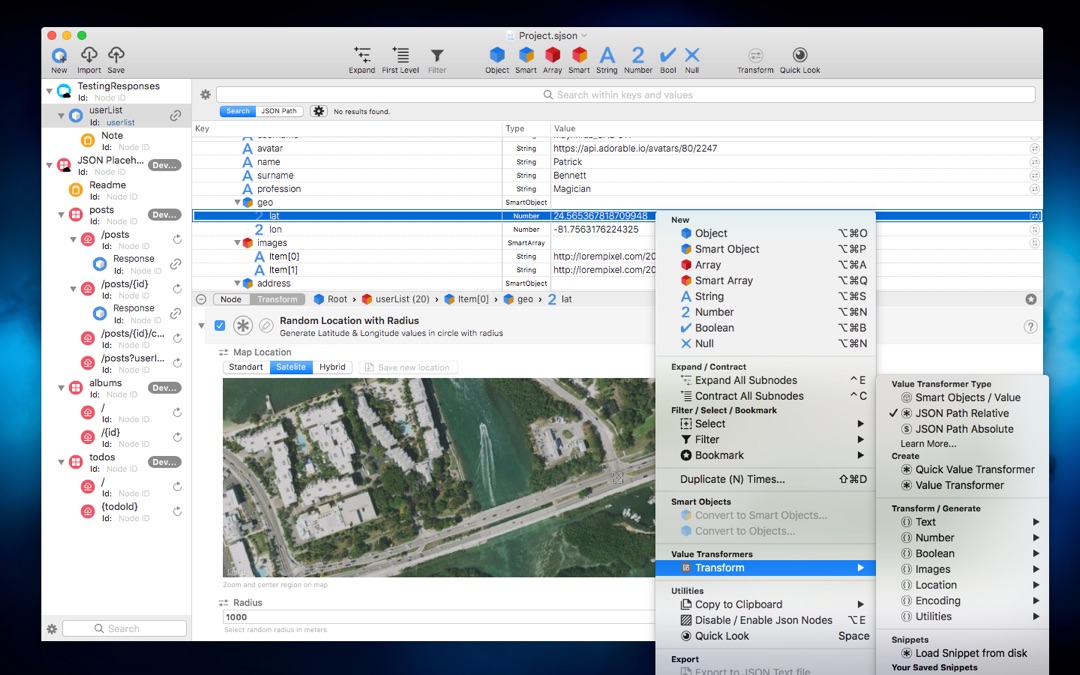Collapse the Random Location transformer section
The height and width of the screenshot is (675, 1080).
click(x=201, y=325)
